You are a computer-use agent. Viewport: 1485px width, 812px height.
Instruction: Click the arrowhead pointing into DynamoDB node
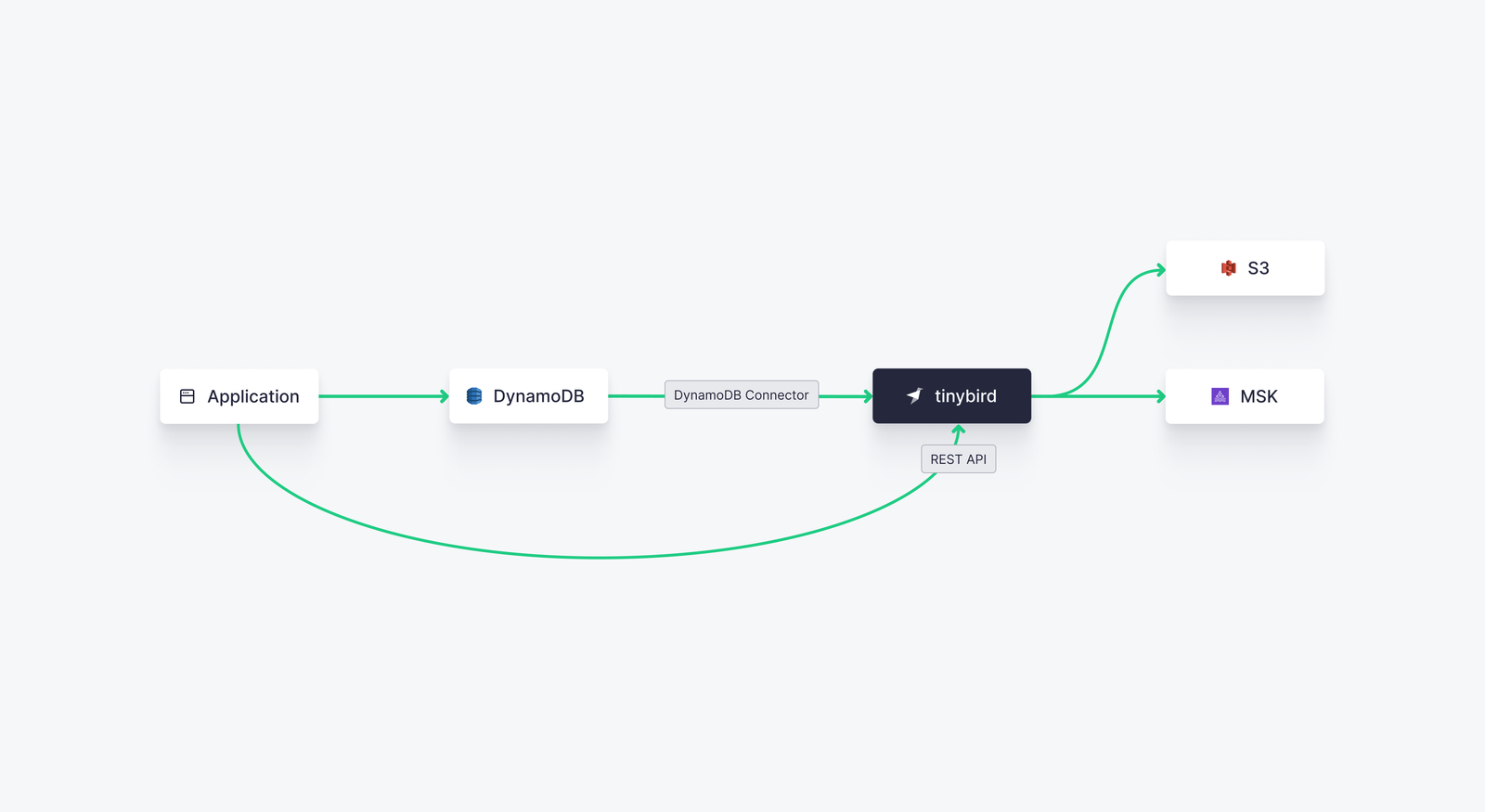point(444,396)
